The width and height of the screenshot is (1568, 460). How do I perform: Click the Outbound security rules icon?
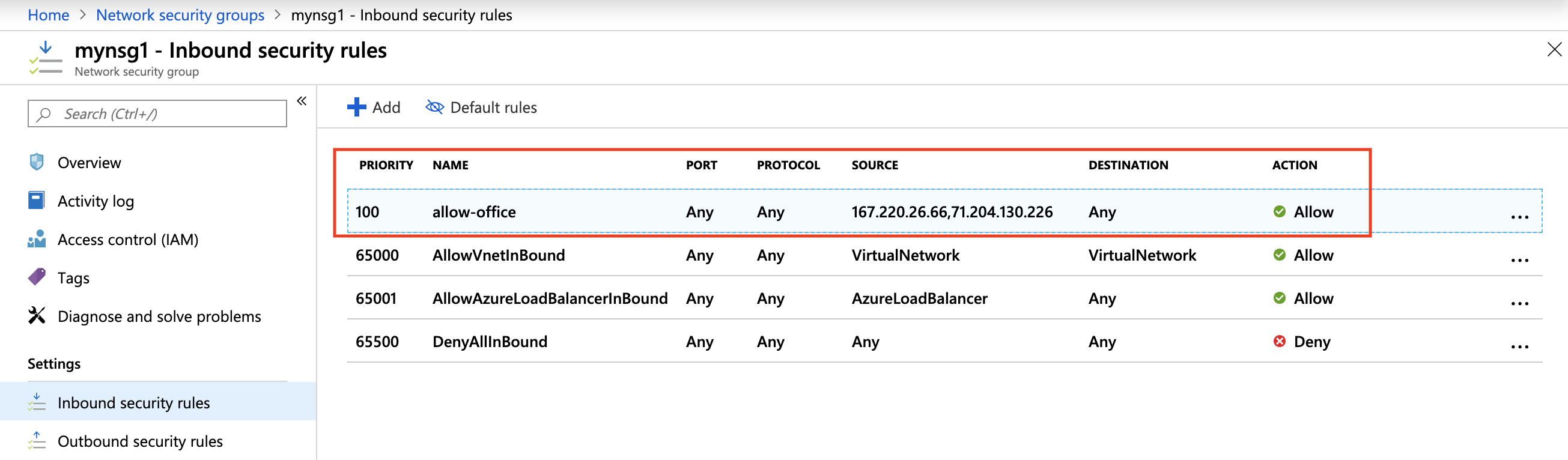[37, 440]
